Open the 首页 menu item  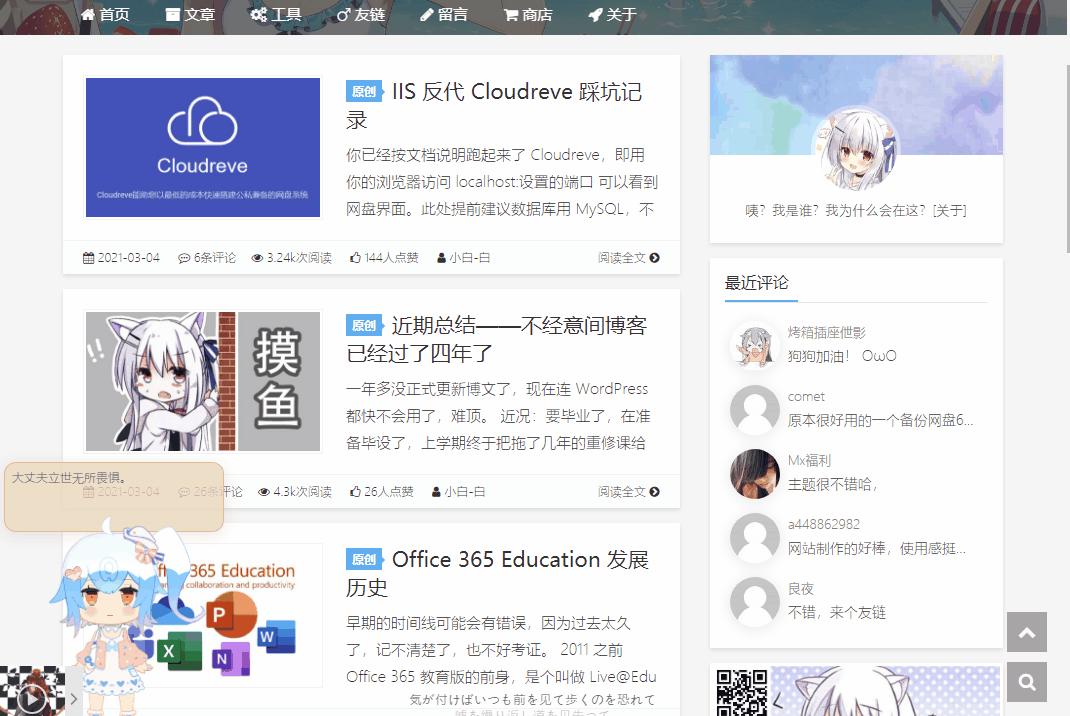(x=104, y=15)
